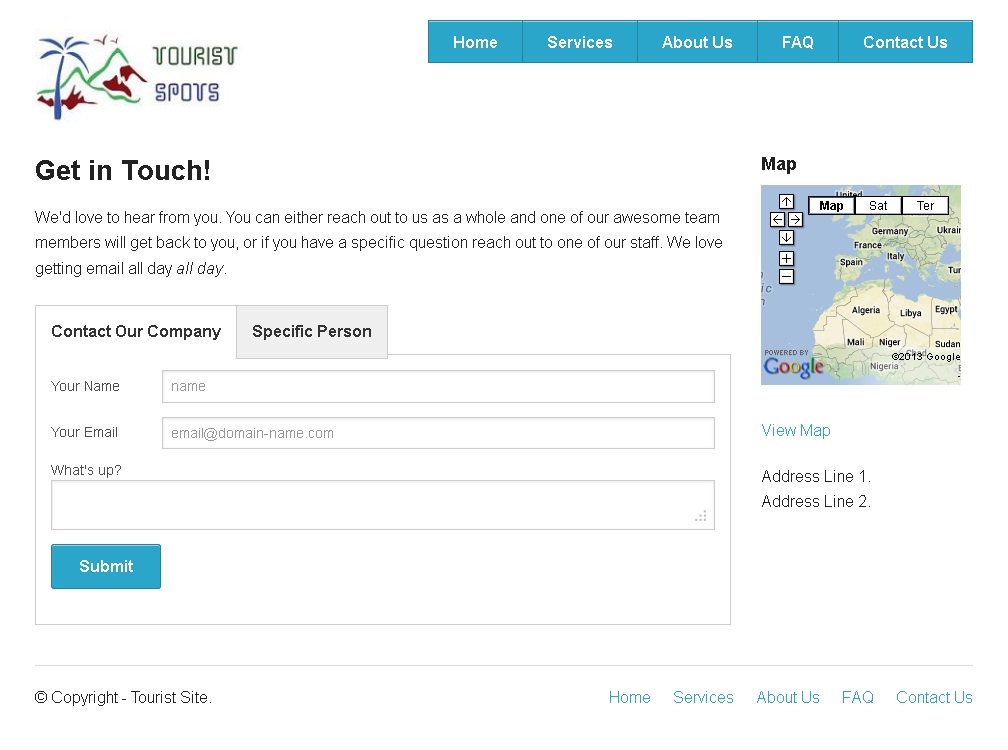Viewport: 1008px width, 750px height.
Task: Open the View Map link
Action: pos(795,430)
